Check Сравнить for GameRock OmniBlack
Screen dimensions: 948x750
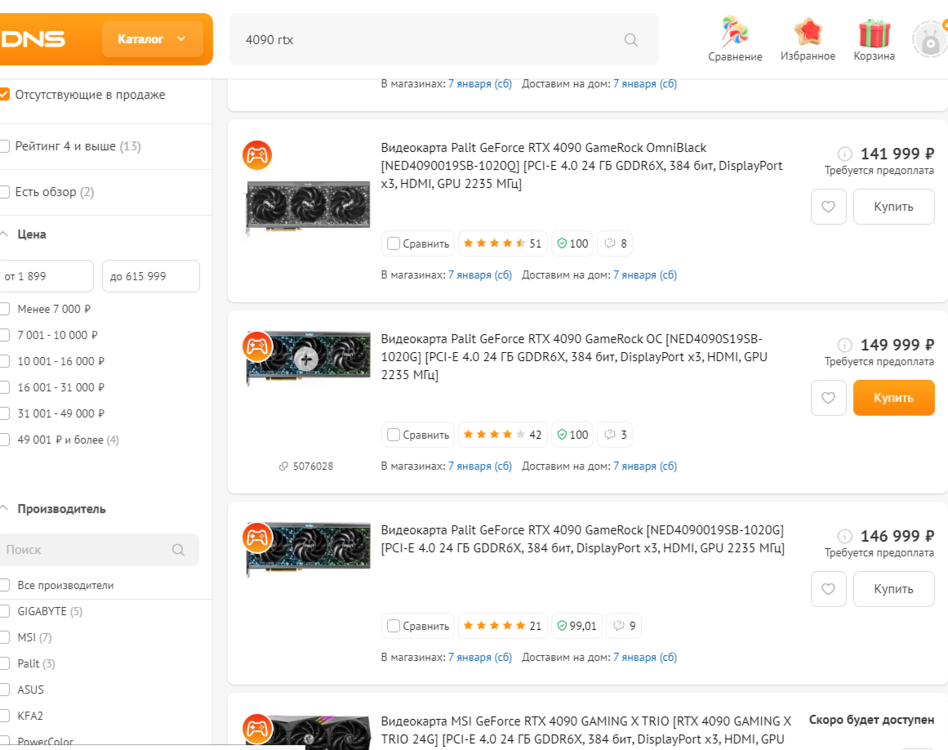[x=393, y=244]
